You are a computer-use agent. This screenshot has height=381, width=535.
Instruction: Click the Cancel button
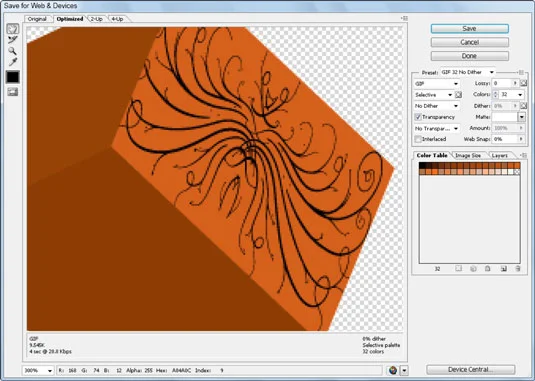pyautogui.click(x=469, y=42)
